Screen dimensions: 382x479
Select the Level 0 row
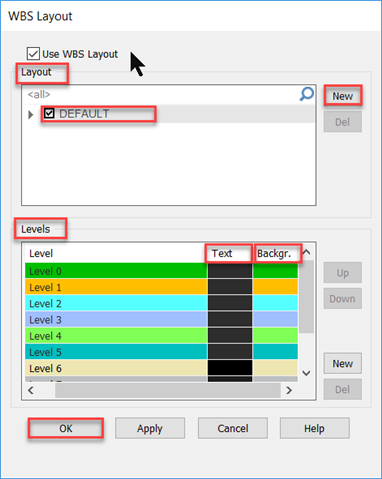(x=161, y=271)
